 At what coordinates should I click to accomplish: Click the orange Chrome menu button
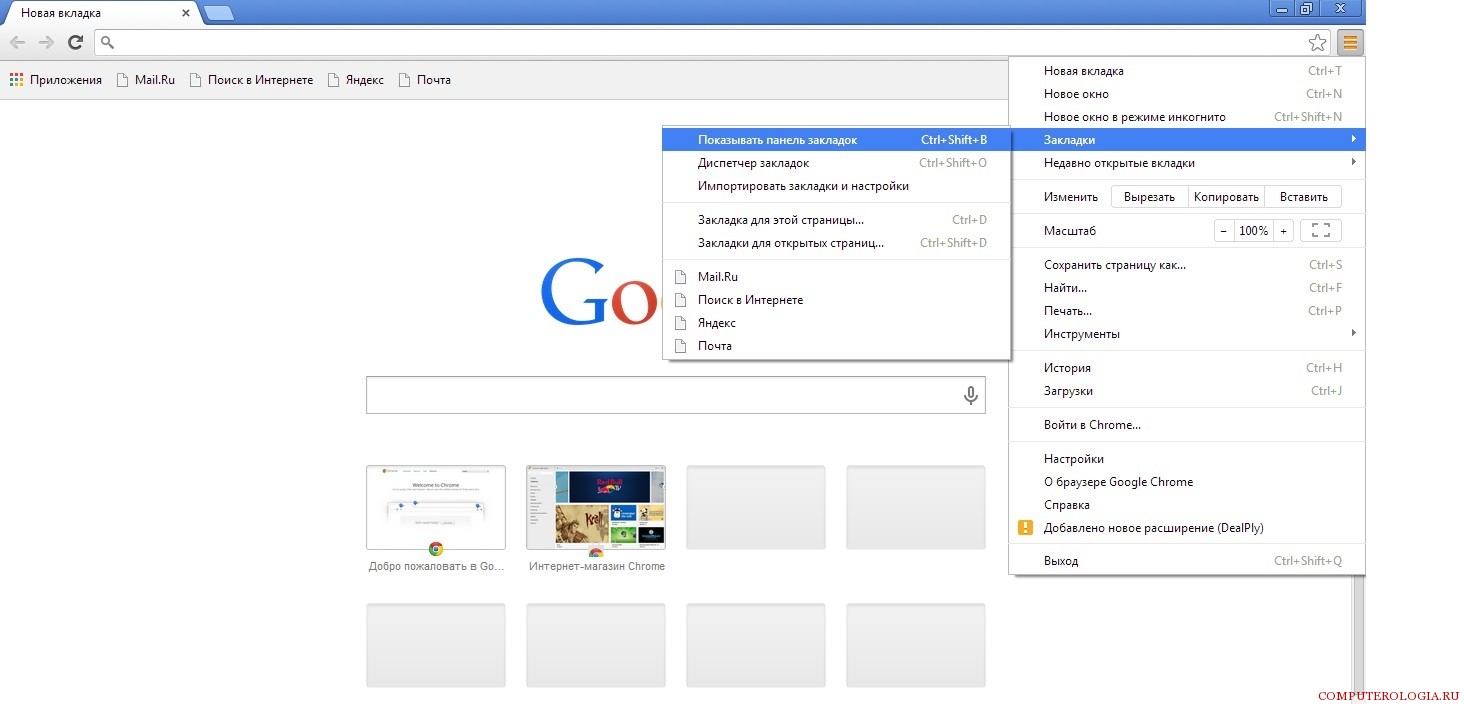click(1350, 42)
